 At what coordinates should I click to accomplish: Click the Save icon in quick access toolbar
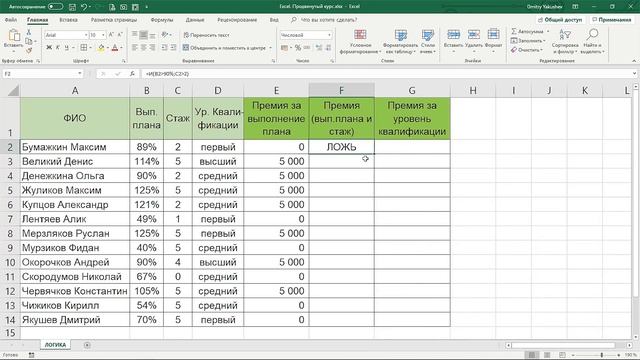click(x=72, y=7)
